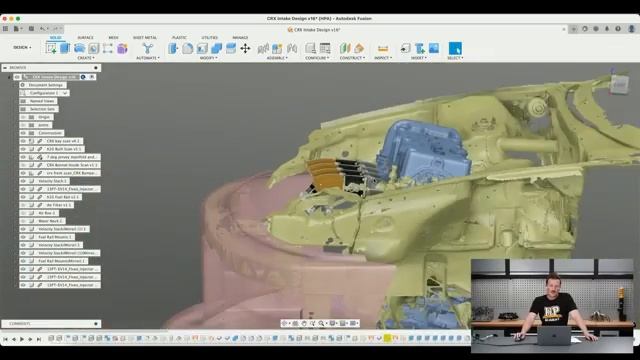Viewport: 640px width, 360px height.
Task: Click the yellow highlighted timeline feature
Action: click(x=387, y=338)
